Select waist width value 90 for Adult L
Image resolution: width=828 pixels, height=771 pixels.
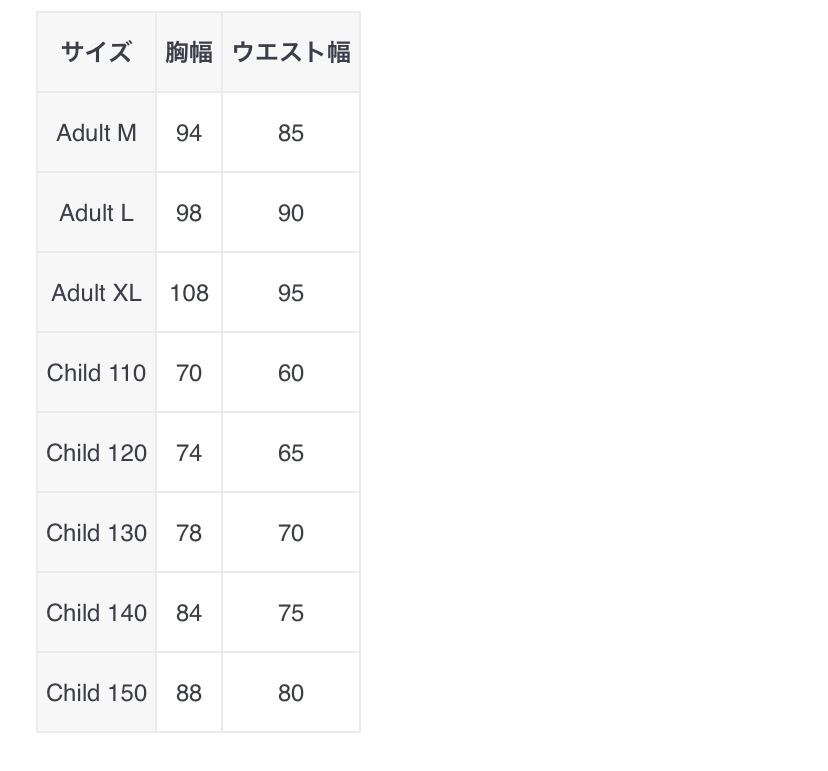[x=291, y=213]
